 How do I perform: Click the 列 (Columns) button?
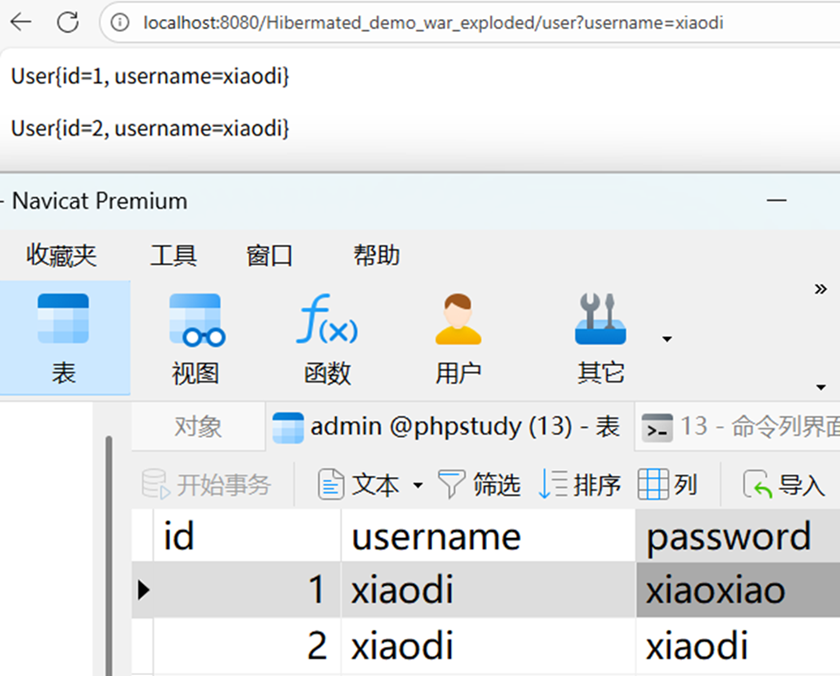click(668, 485)
